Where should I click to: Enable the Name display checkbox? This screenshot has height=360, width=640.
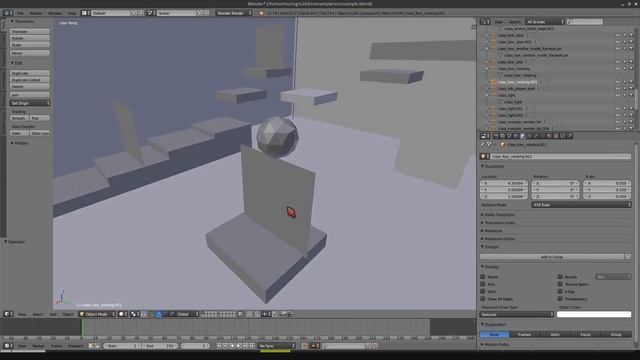pos(483,277)
